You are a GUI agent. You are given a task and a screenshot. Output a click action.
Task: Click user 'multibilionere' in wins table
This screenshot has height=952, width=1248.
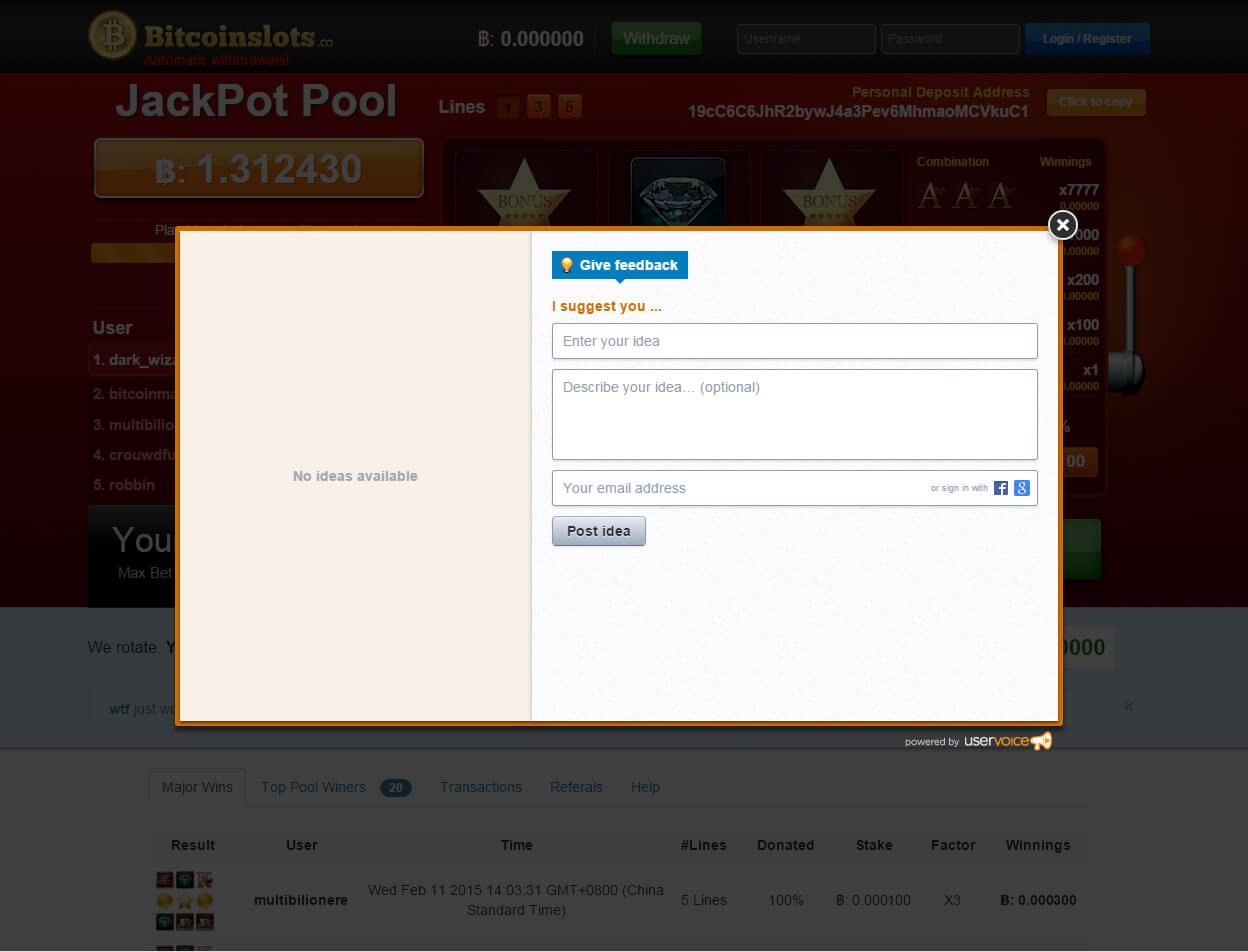point(301,900)
